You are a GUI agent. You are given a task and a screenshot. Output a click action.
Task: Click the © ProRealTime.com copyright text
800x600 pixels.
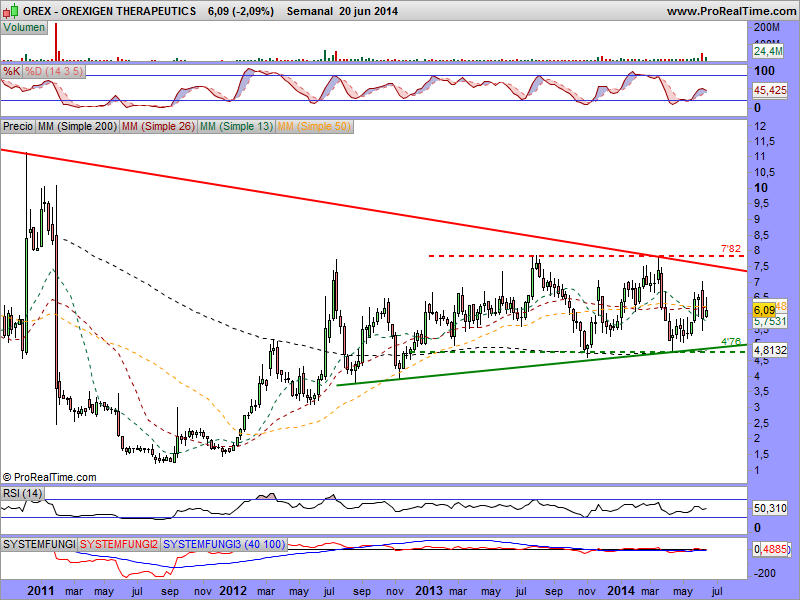point(49,478)
